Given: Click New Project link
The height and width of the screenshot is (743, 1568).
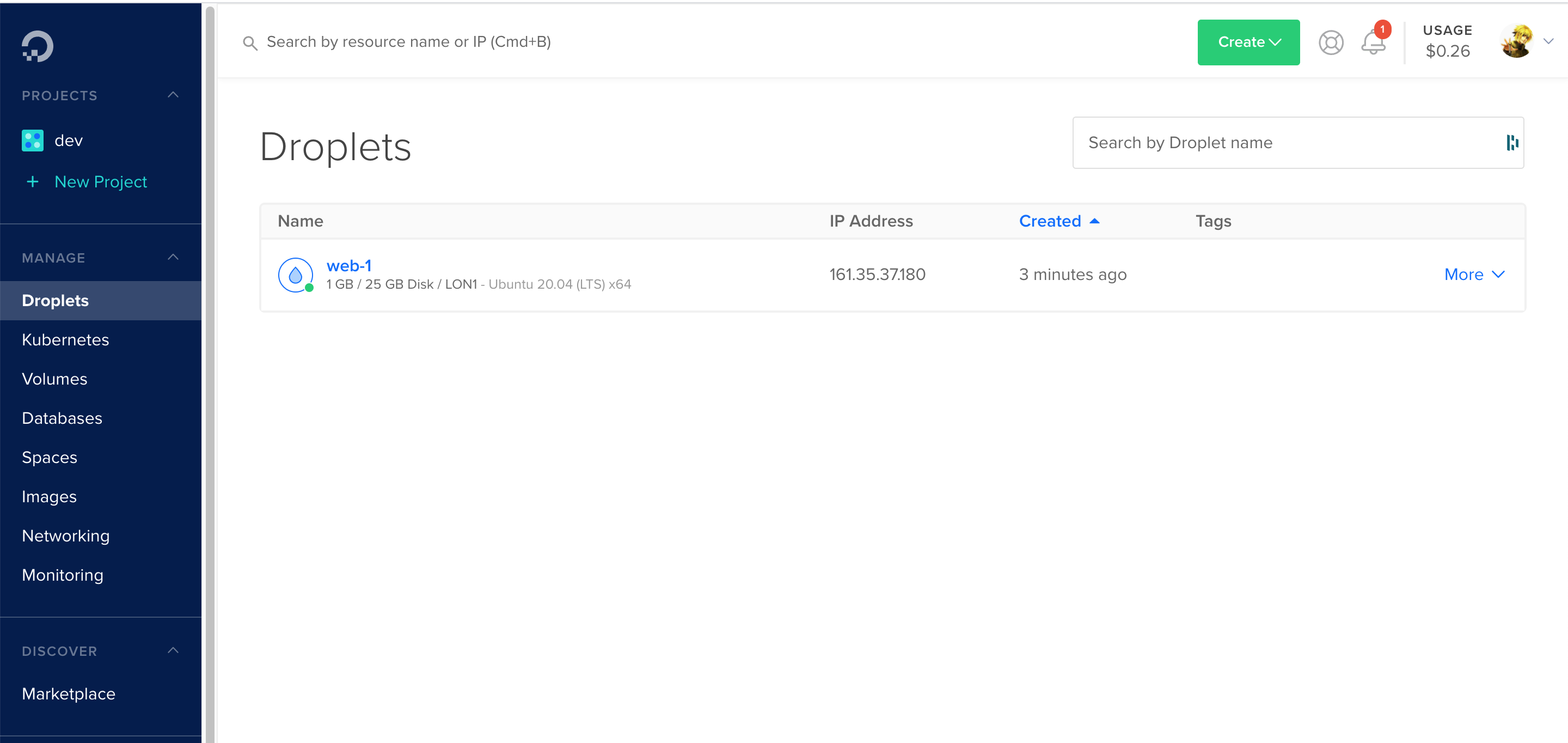Looking at the screenshot, I should 101,182.
